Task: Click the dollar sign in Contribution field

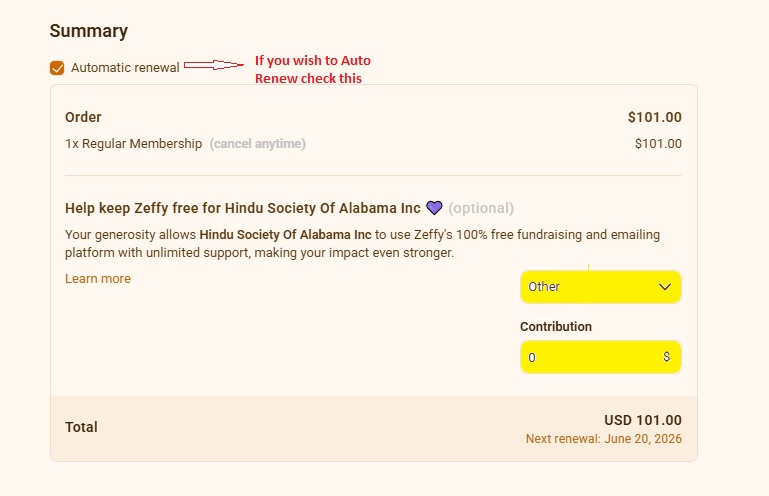Action: pyautogui.click(x=666, y=357)
